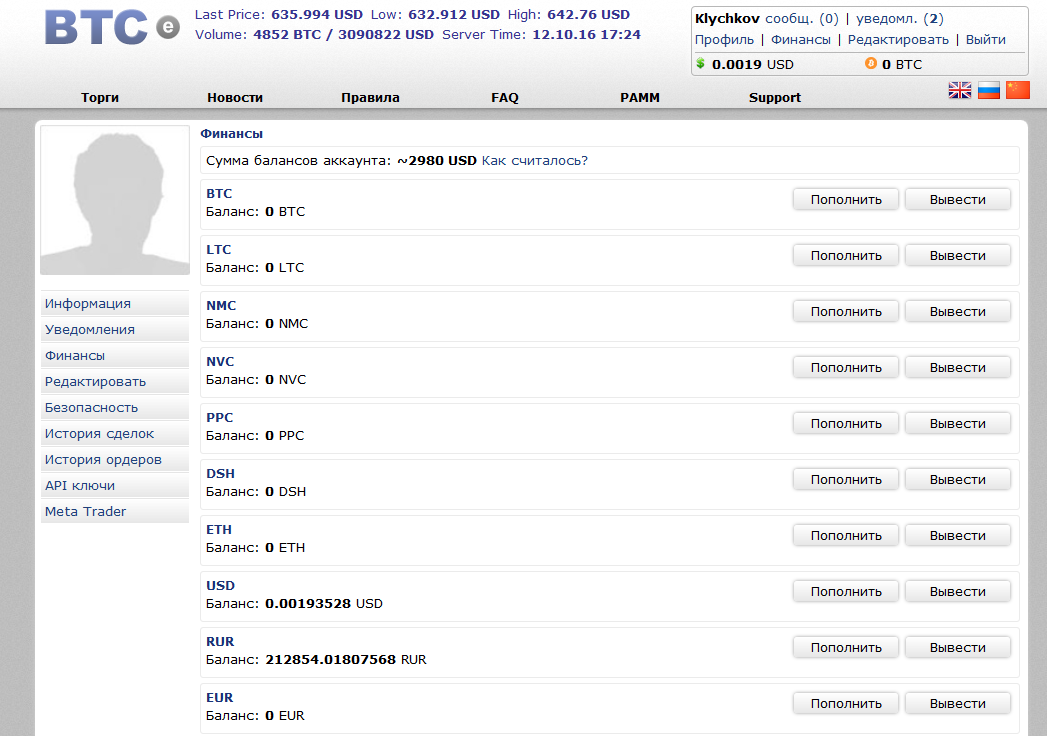Click Выйти to log out
Image resolution: width=1047 pixels, height=736 pixels.
click(985, 40)
